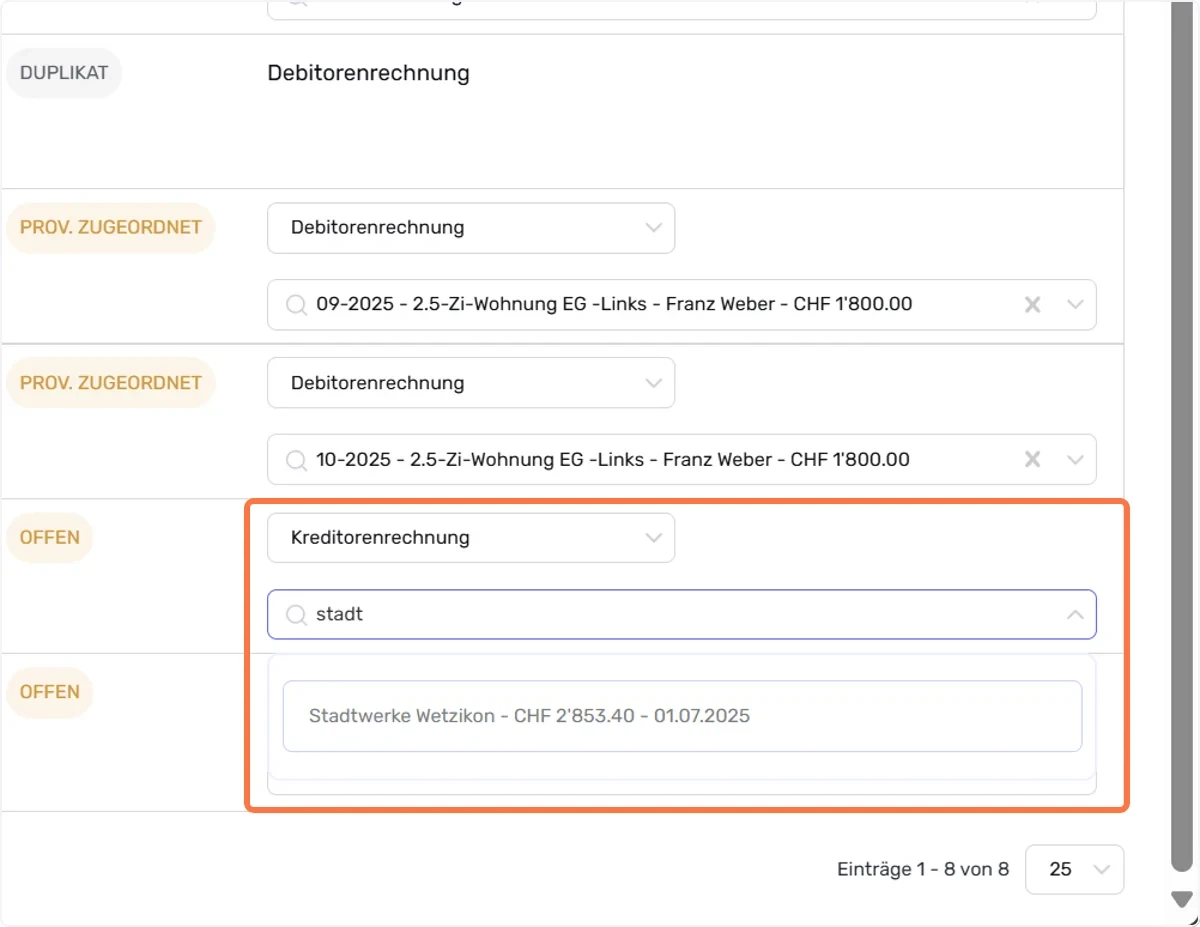
Task: Click the search icon in the 09-2025 field
Action: click(296, 305)
